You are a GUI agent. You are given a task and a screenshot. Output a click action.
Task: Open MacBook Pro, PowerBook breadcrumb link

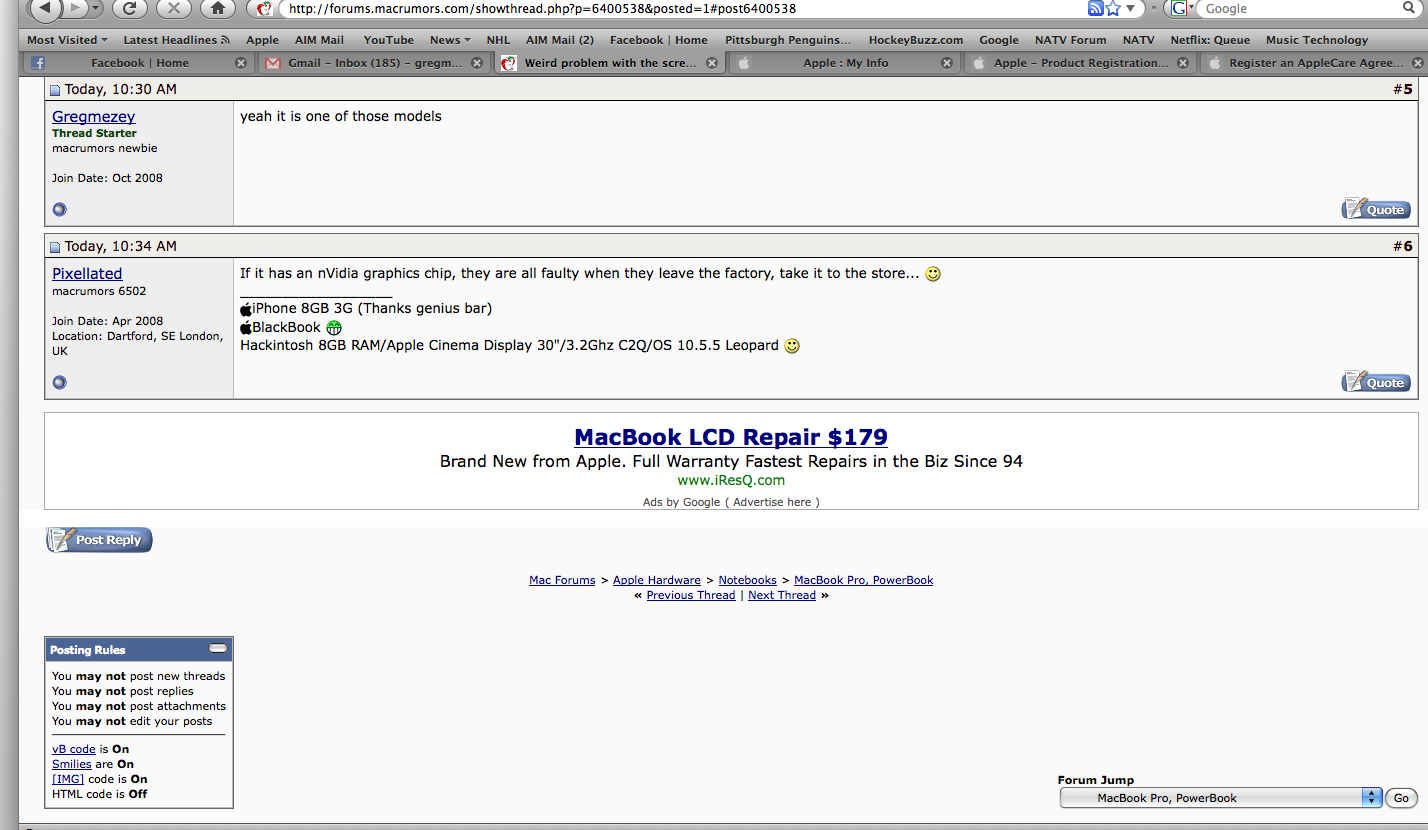pyautogui.click(x=864, y=580)
